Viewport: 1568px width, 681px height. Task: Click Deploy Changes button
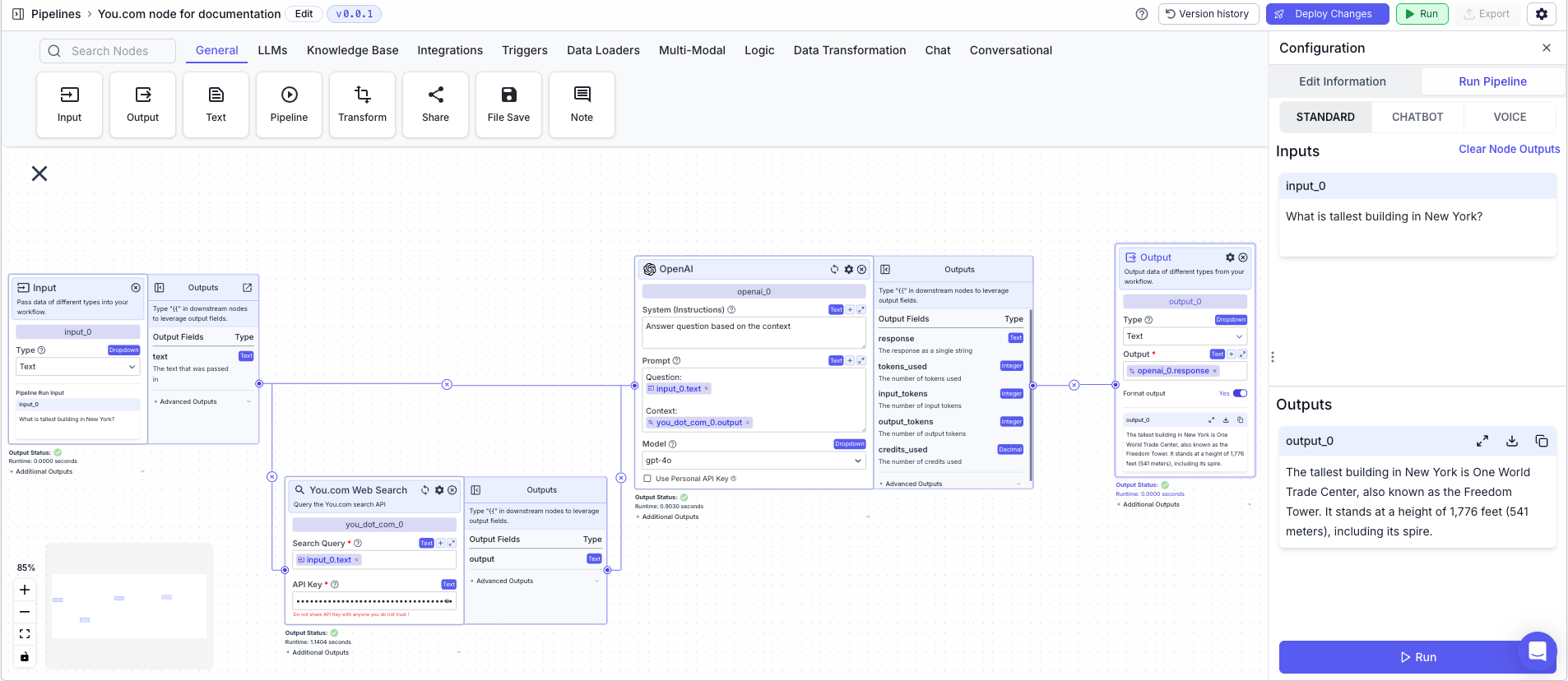tap(1327, 14)
